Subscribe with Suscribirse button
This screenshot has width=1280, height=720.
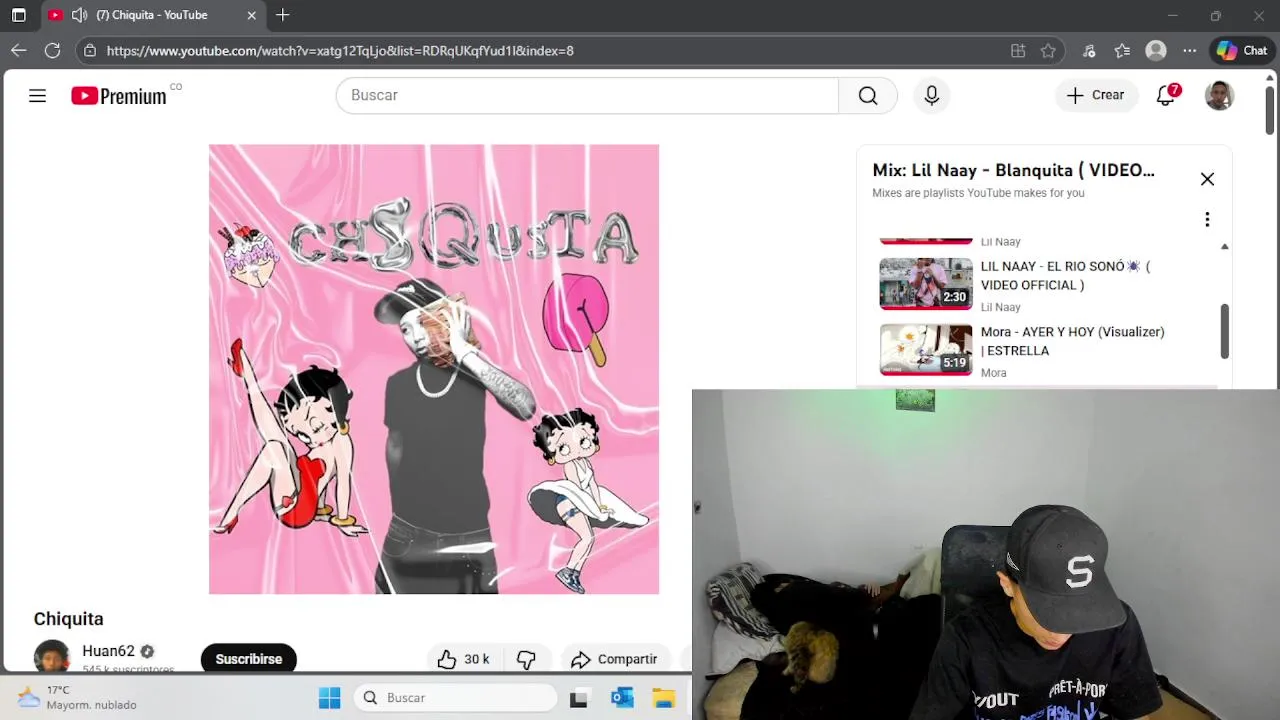(249, 659)
